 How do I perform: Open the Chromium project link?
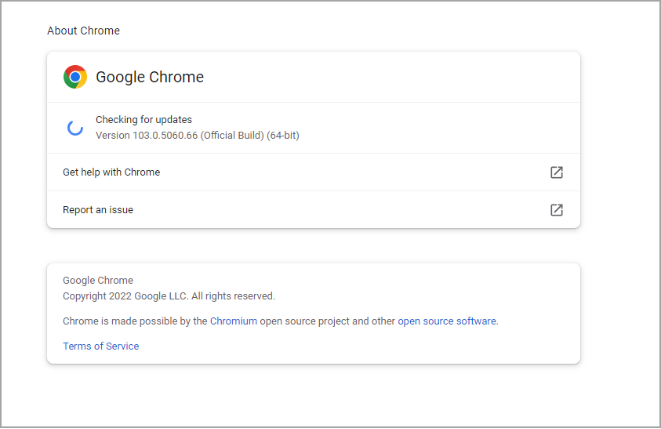(235, 321)
